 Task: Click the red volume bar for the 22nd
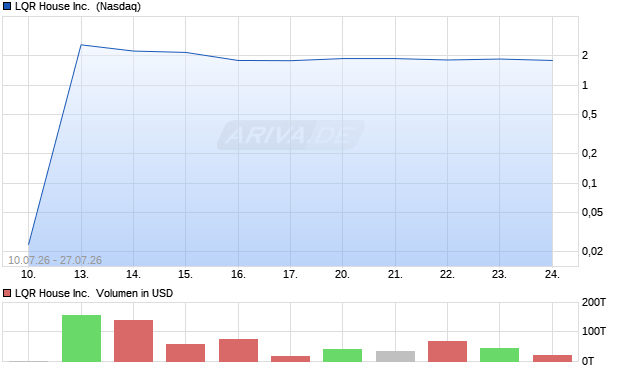[448, 351]
